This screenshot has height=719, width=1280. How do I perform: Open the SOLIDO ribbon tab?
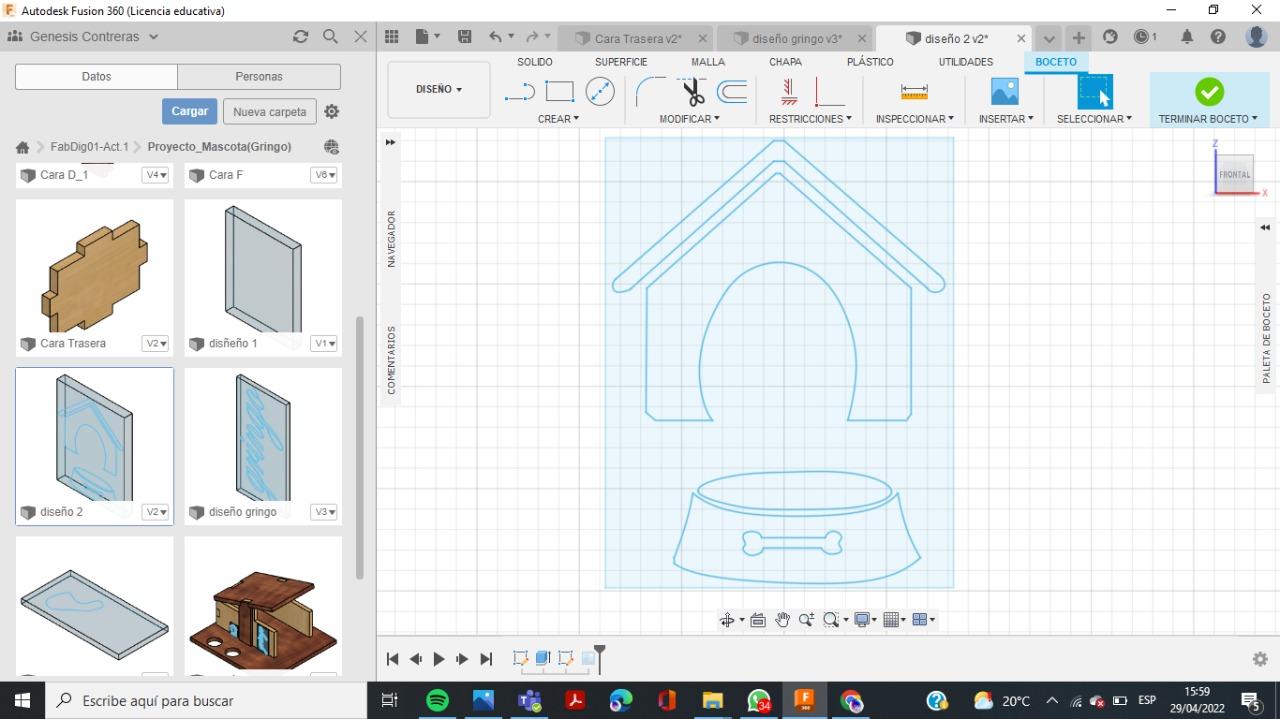point(535,62)
